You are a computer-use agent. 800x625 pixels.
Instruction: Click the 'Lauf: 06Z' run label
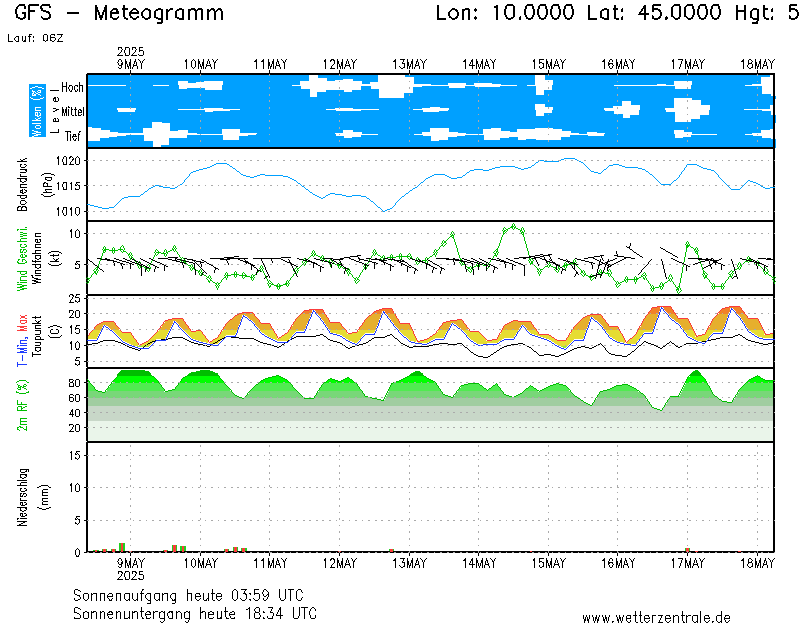coord(35,38)
